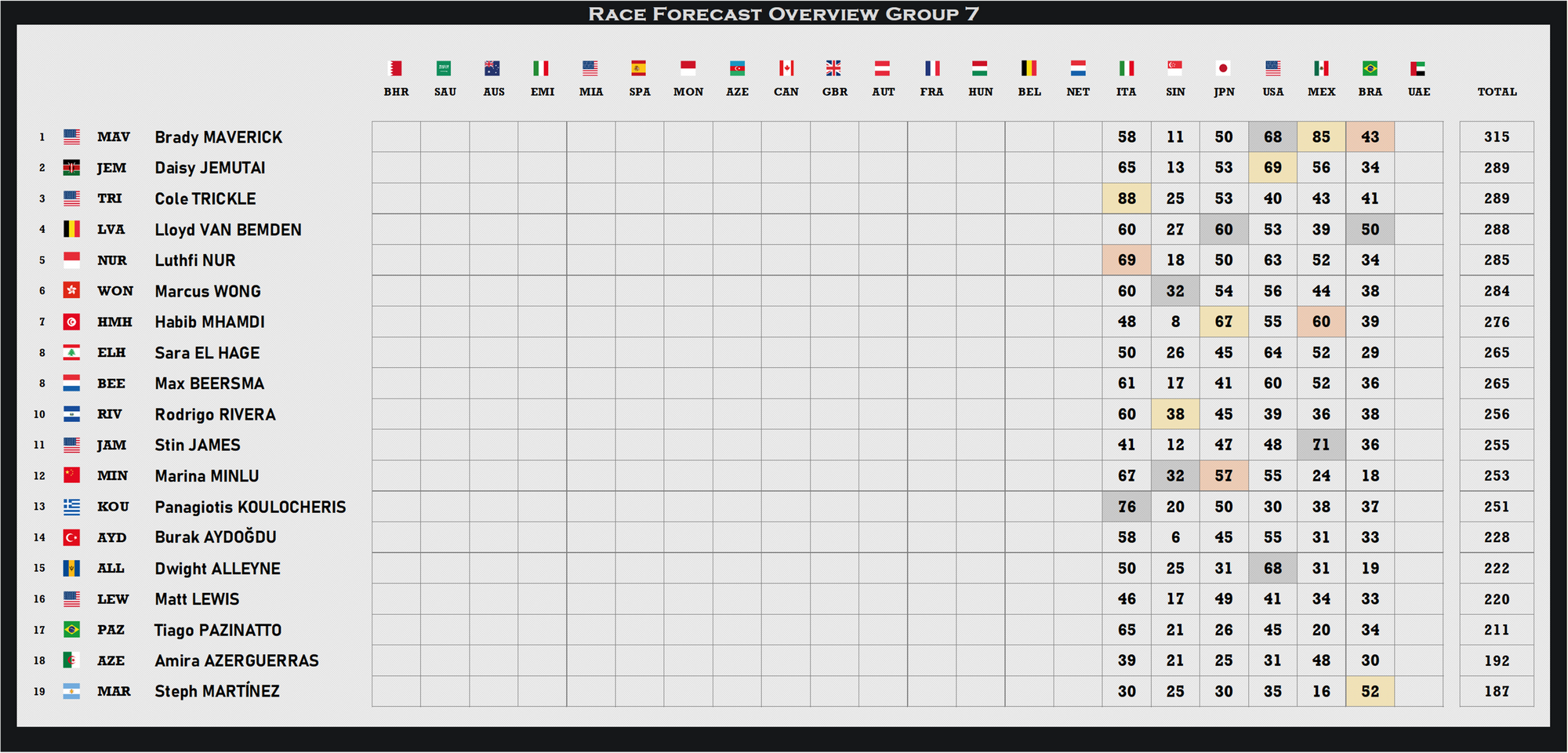The height and width of the screenshot is (753, 1568).
Task: Select the British flag above GBR
Action: click(x=834, y=68)
